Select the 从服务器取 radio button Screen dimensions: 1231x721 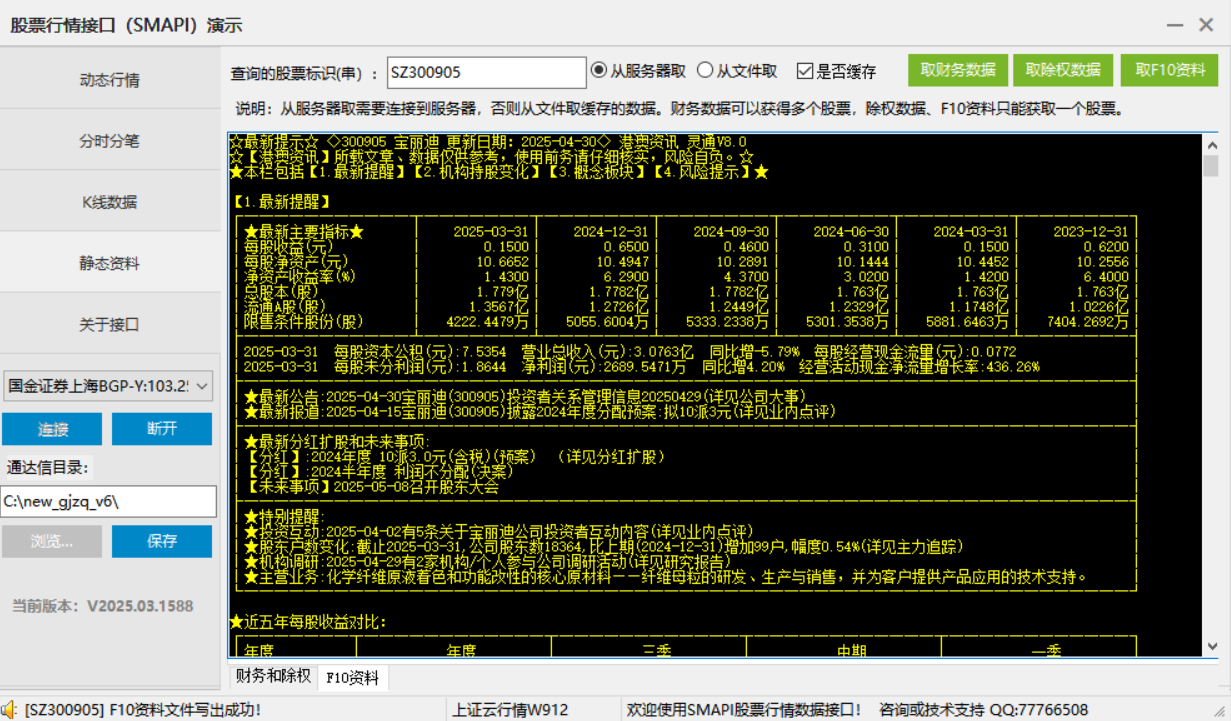pos(639,70)
